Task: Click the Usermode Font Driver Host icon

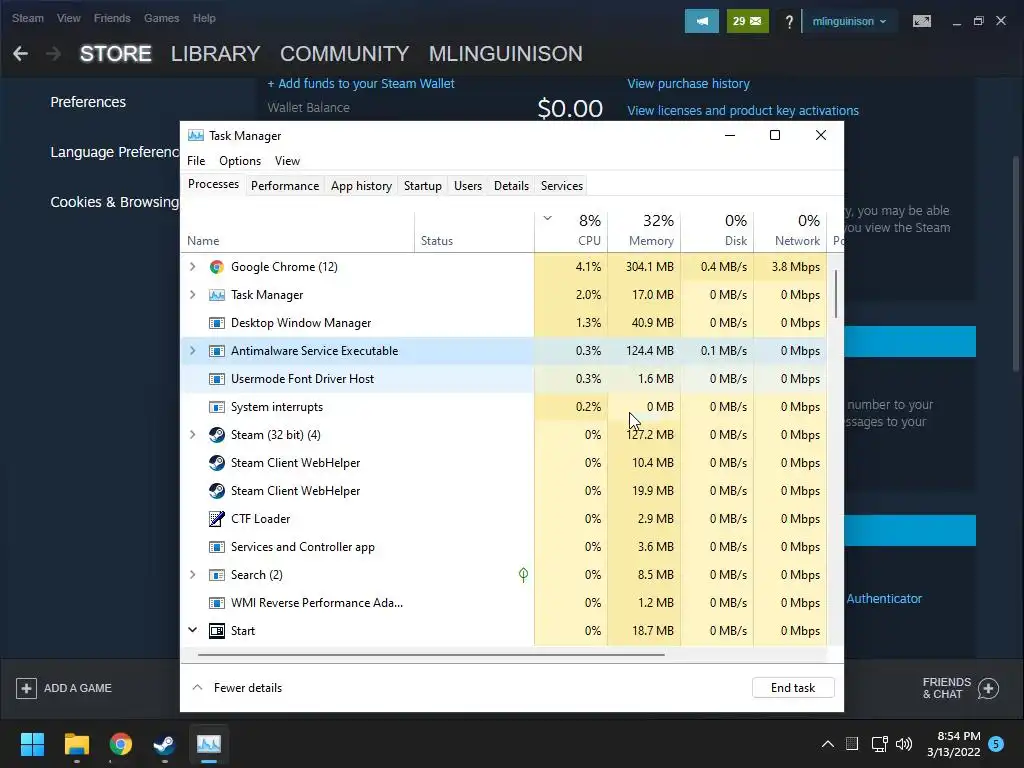Action: (x=216, y=379)
